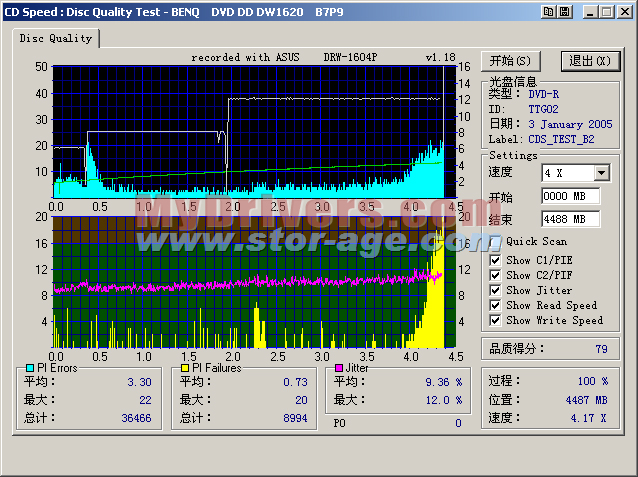Image resolution: width=638 pixels, height=477 pixels.
Task: Click the speed value 4.17 X
Action: [x=588, y=418]
